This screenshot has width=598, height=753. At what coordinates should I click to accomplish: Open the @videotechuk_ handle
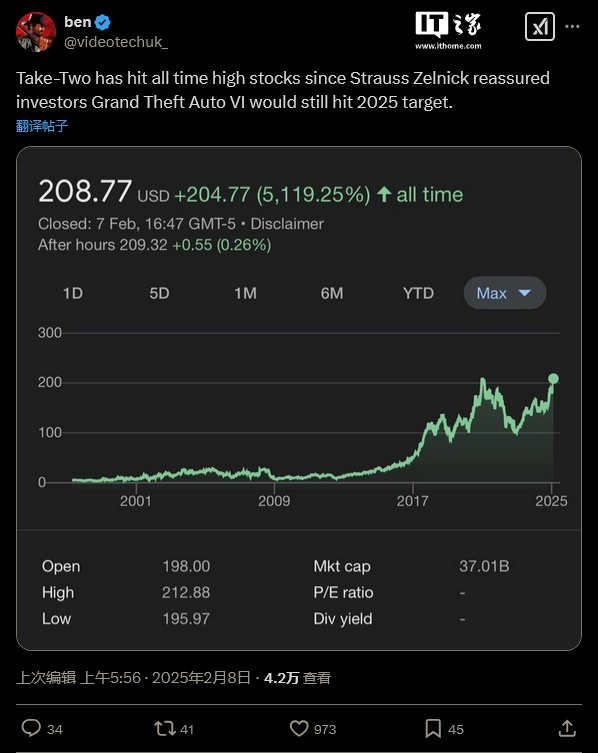[x=116, y=42]
